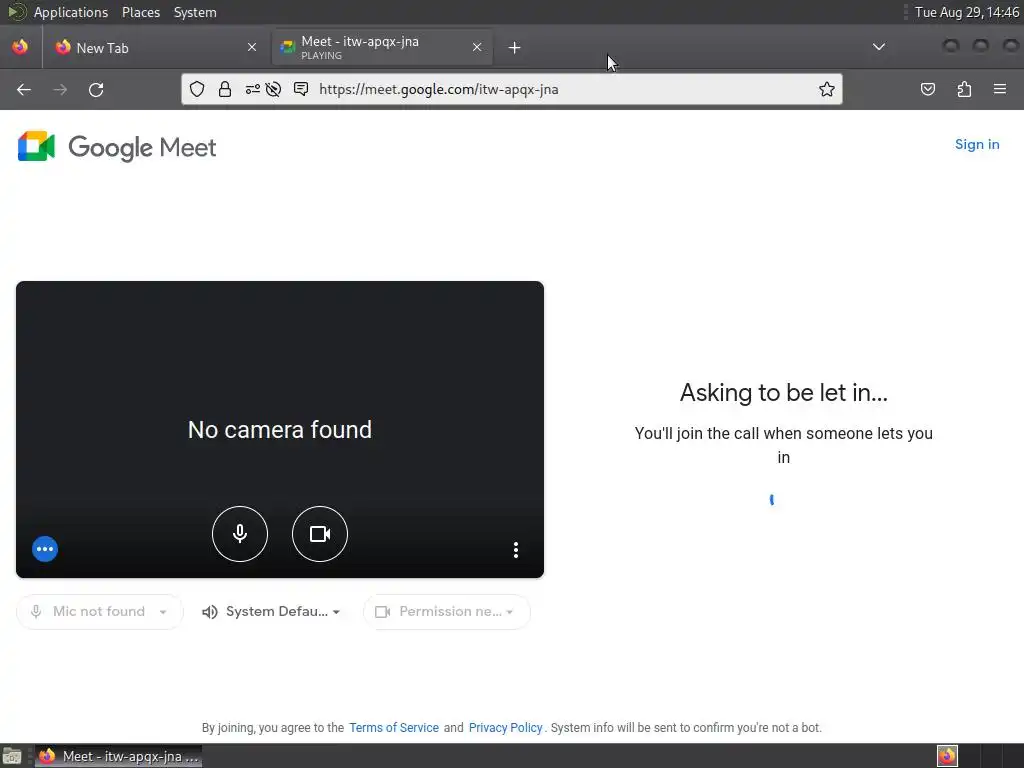The width and height of the screenshot is (1024, 768).
Task: Toggle the camera button in video preview
Action: 319,534
